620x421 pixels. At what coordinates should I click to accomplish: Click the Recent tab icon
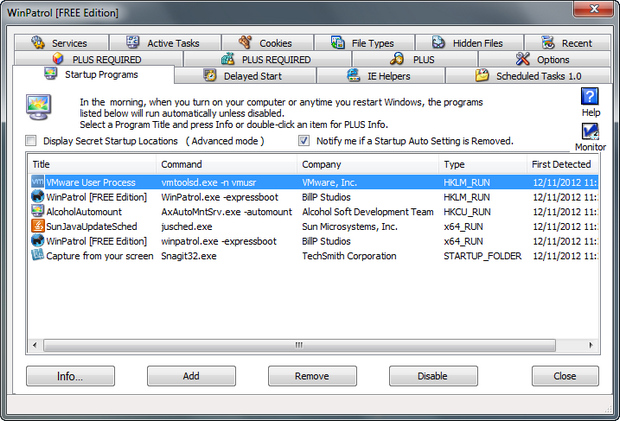[548, 42]
